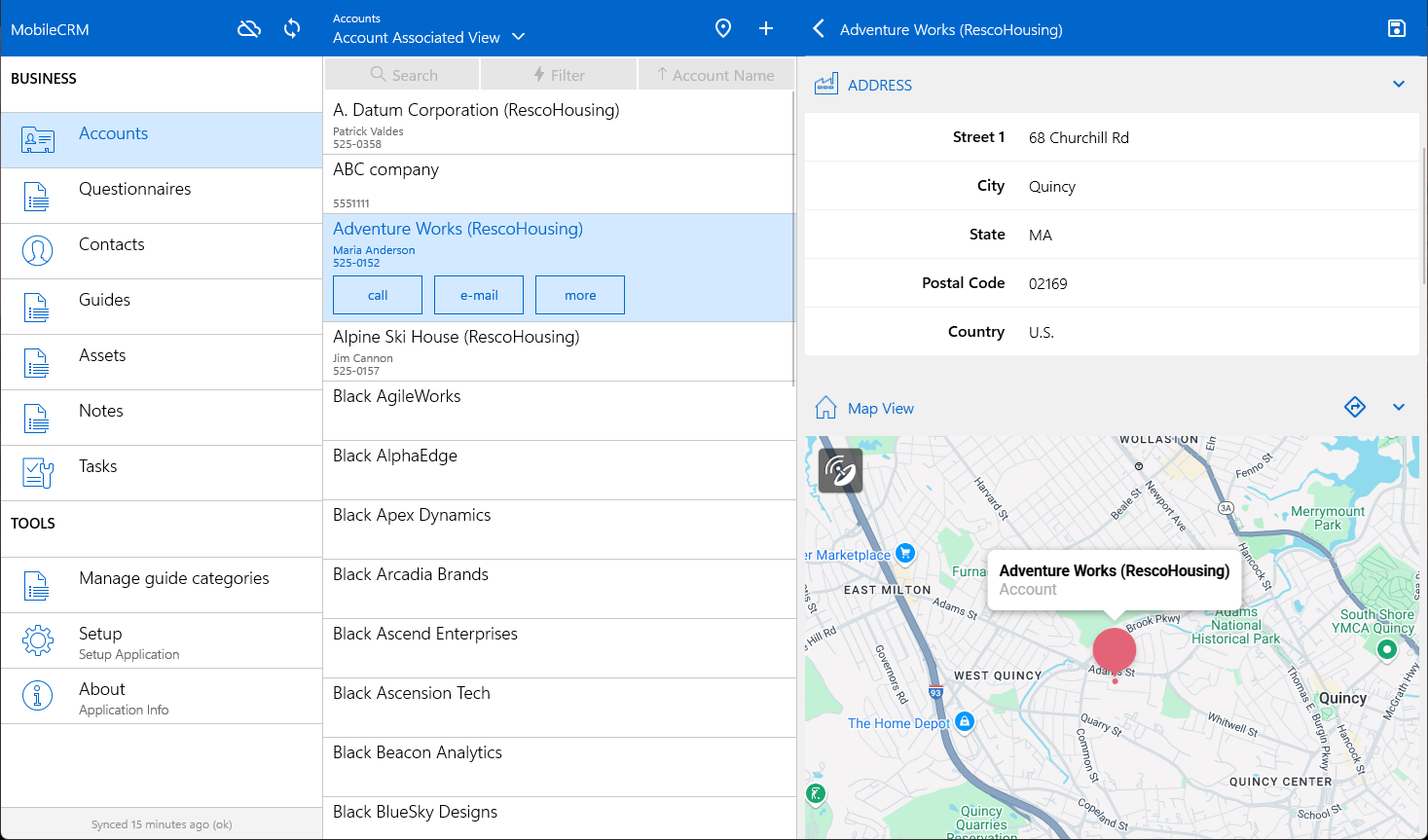The height and width of the screenshot is (840, 1428).
Task: Open About Application Info
Action: pyautogui.click(x=162, y=696)
